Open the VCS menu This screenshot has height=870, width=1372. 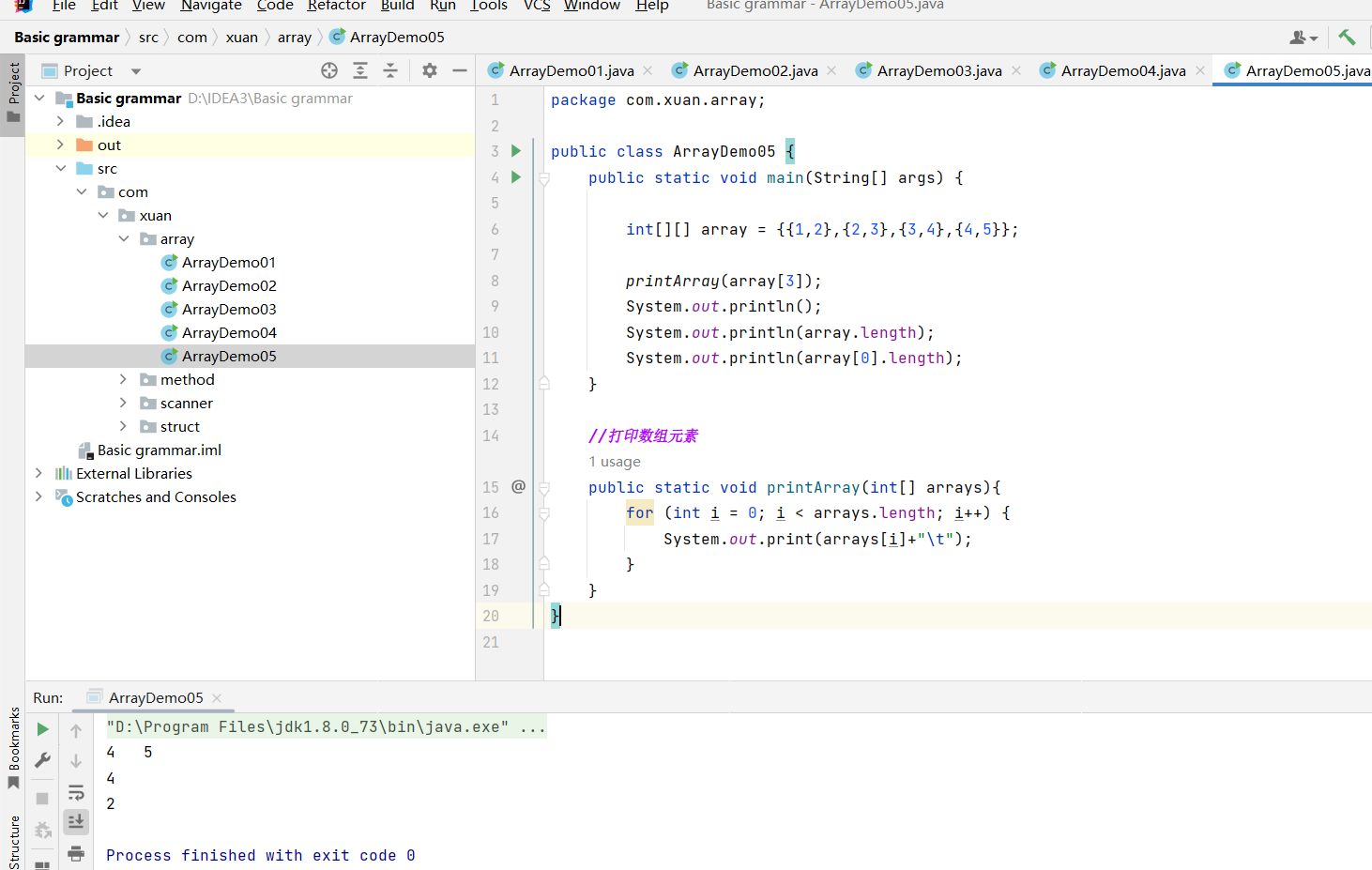(537, 6)
